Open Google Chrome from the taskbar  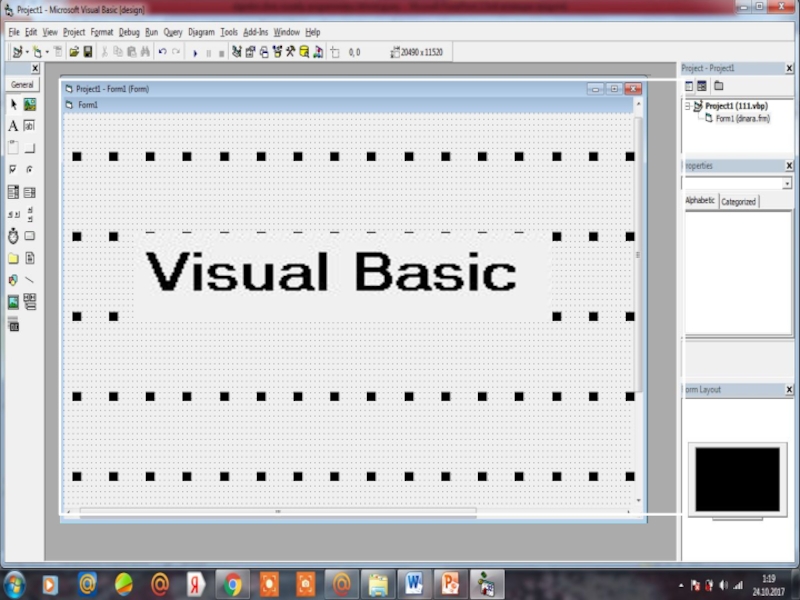(233, 584)
